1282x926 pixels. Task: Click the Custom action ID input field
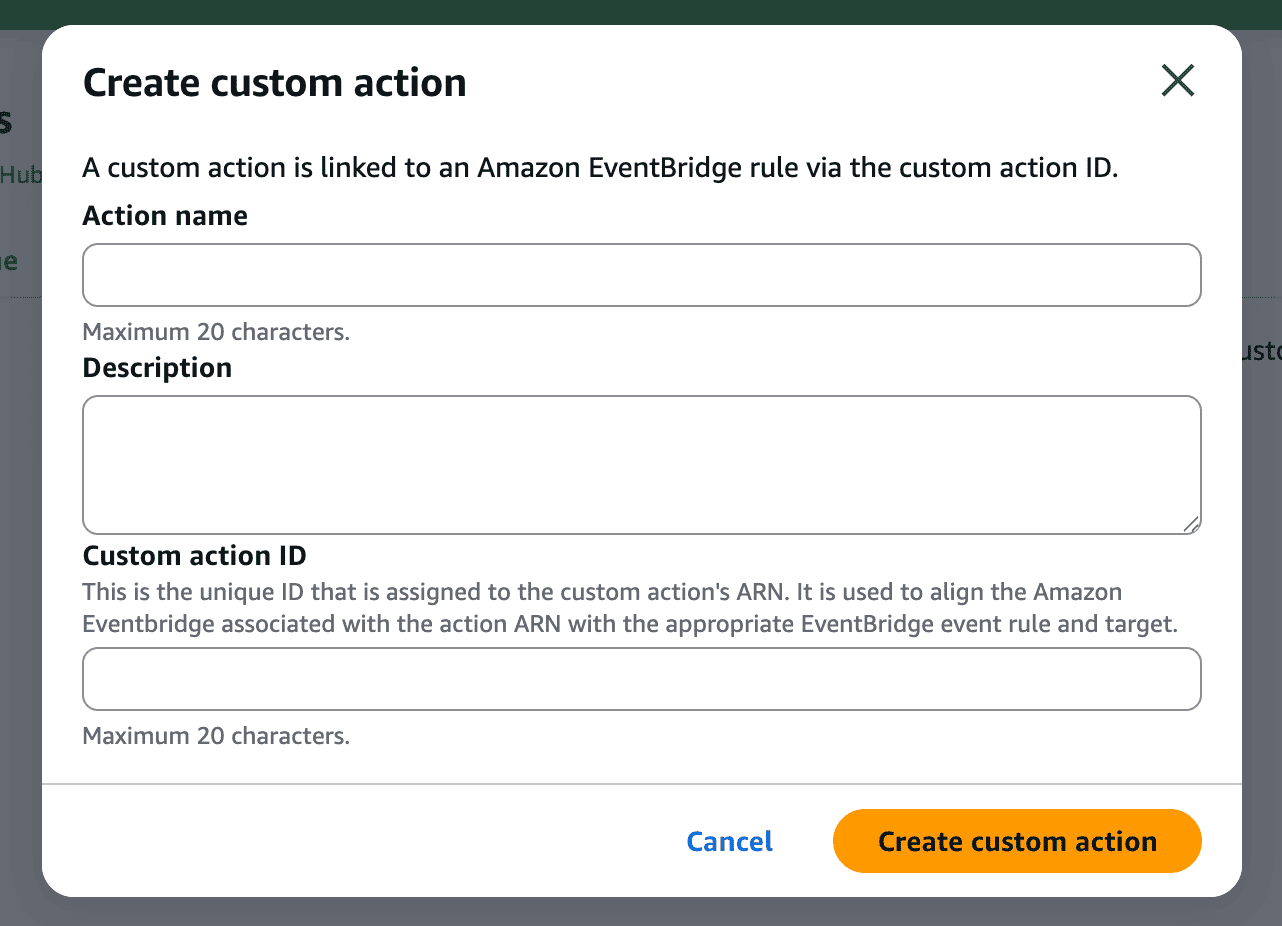641,679
